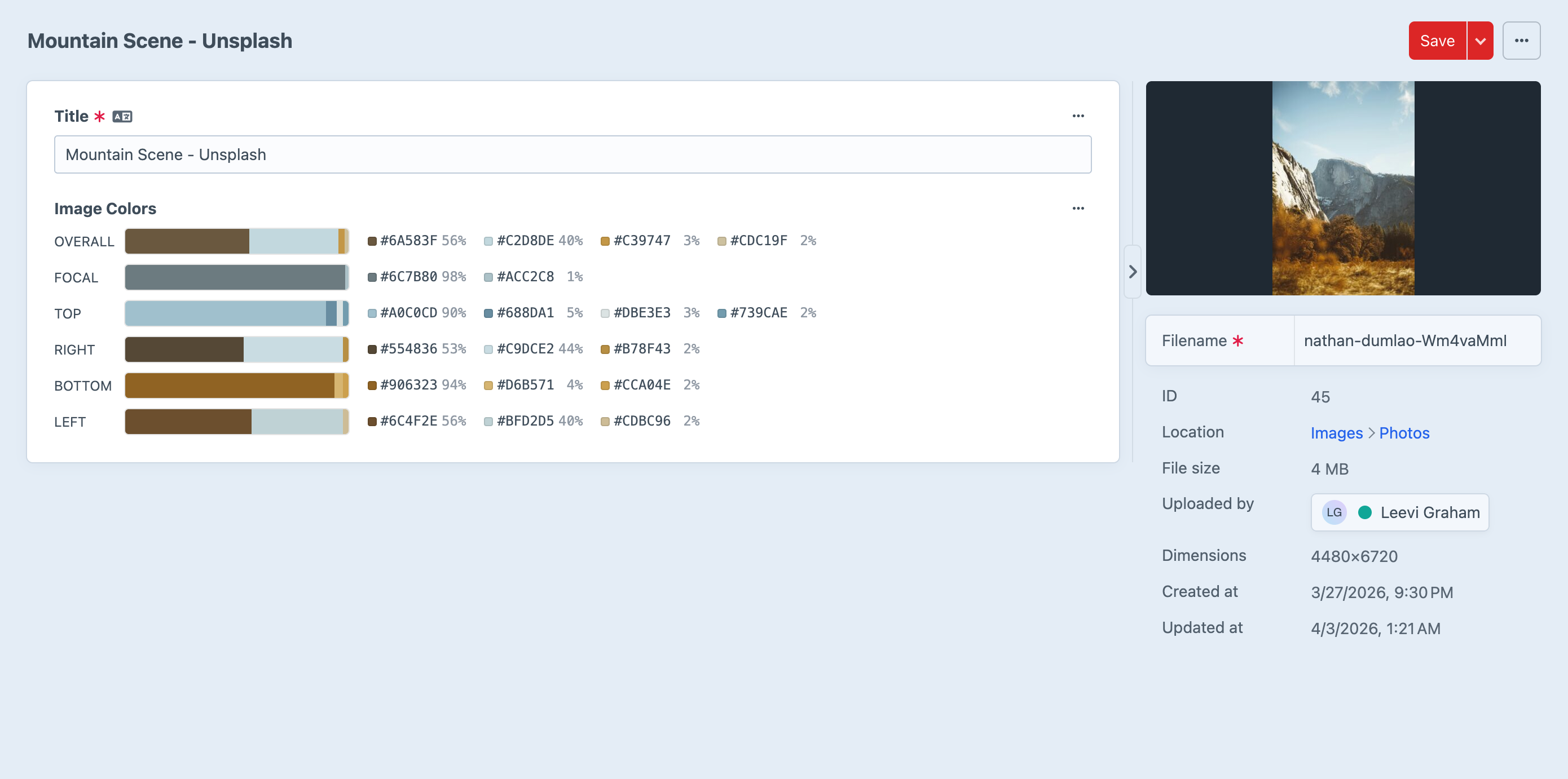Select the #A0C0CD color swatch
Image resolution: width=1568 pixels, height=779 pixels.
pos(371,313)
